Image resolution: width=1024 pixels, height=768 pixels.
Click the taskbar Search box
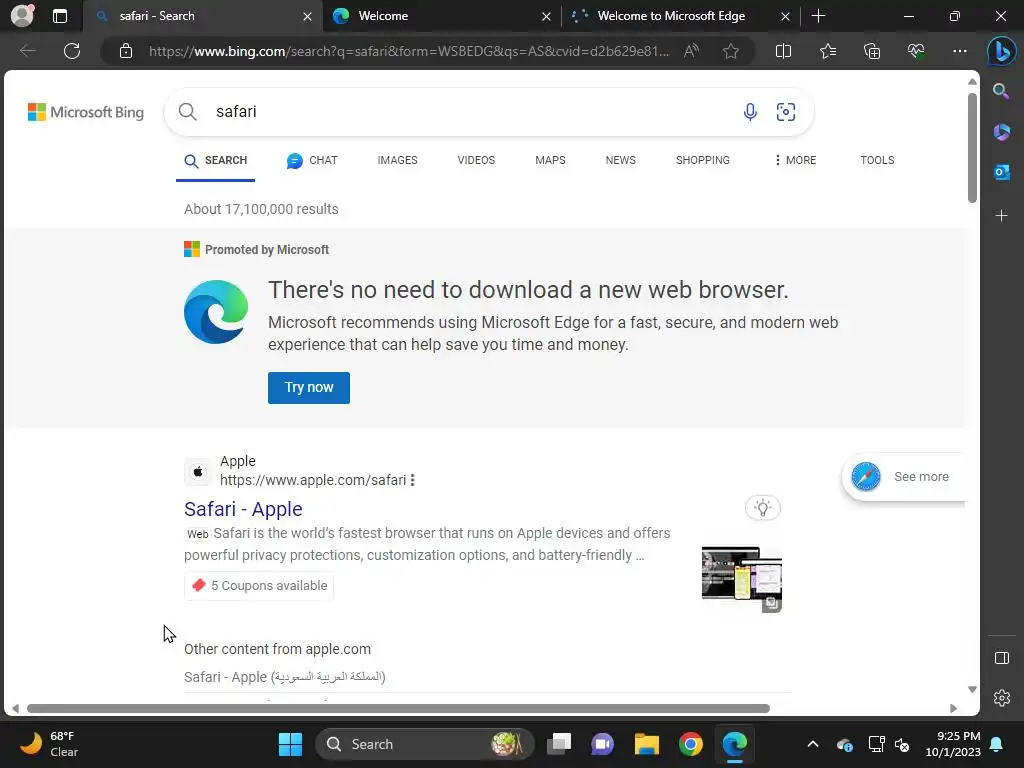tap(424, 744)
